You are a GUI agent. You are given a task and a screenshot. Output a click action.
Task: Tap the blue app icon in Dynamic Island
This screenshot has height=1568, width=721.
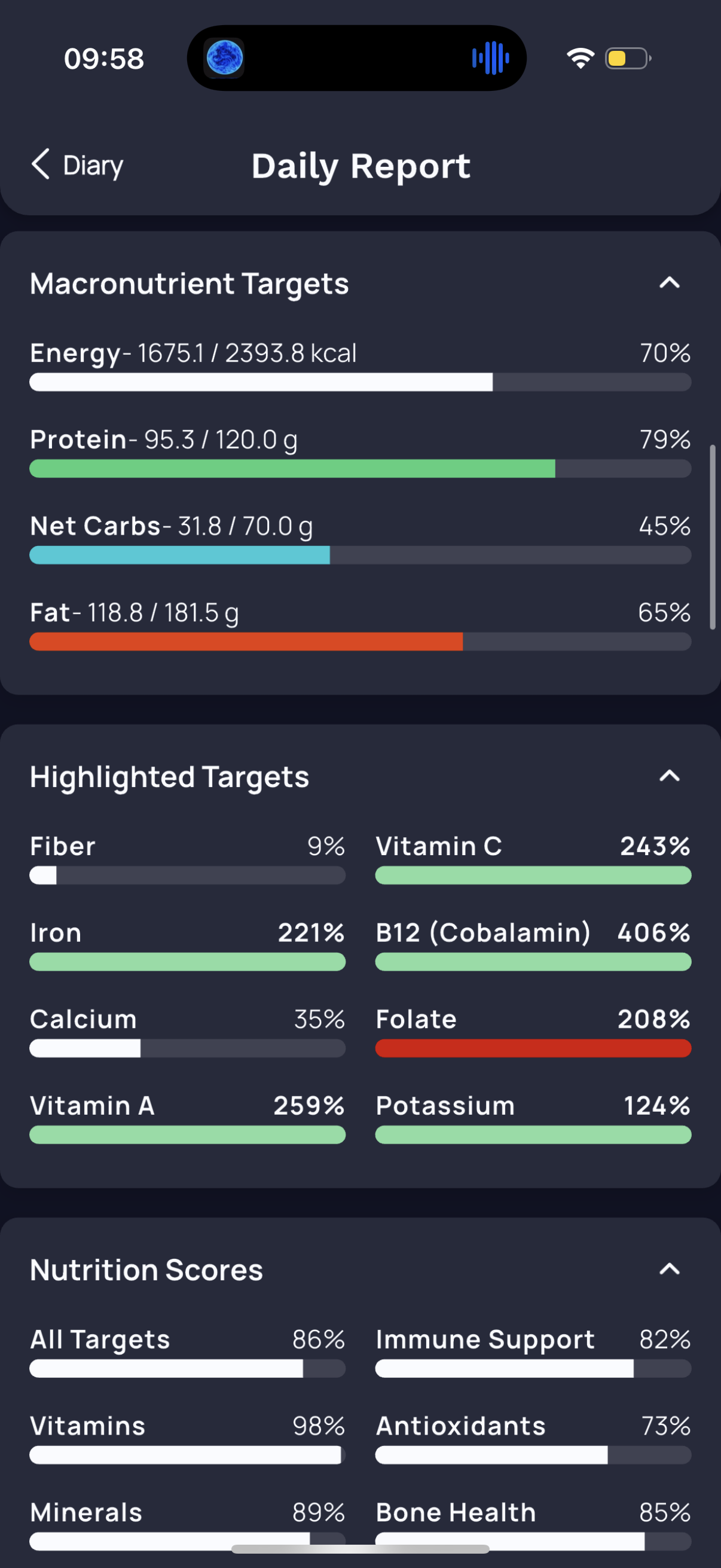point(225,59)
